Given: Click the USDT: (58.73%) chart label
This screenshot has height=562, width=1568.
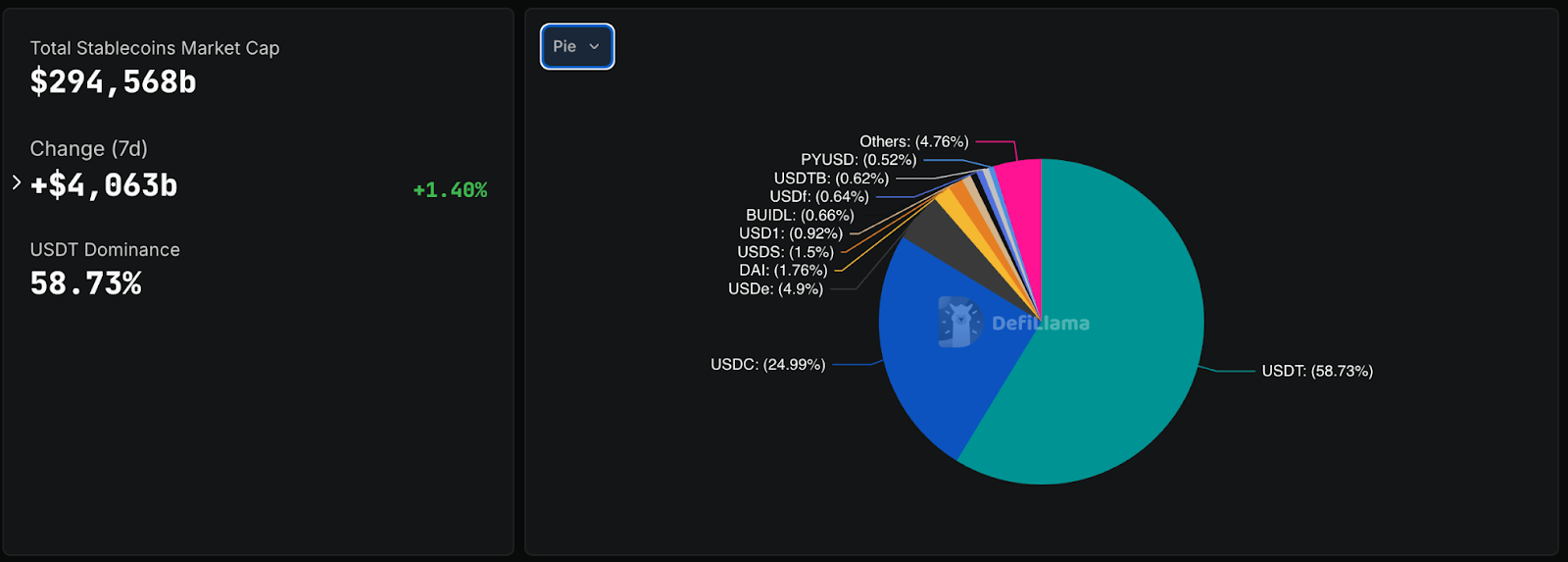Looking at the screenshot, I should (x=1317, y=371).
